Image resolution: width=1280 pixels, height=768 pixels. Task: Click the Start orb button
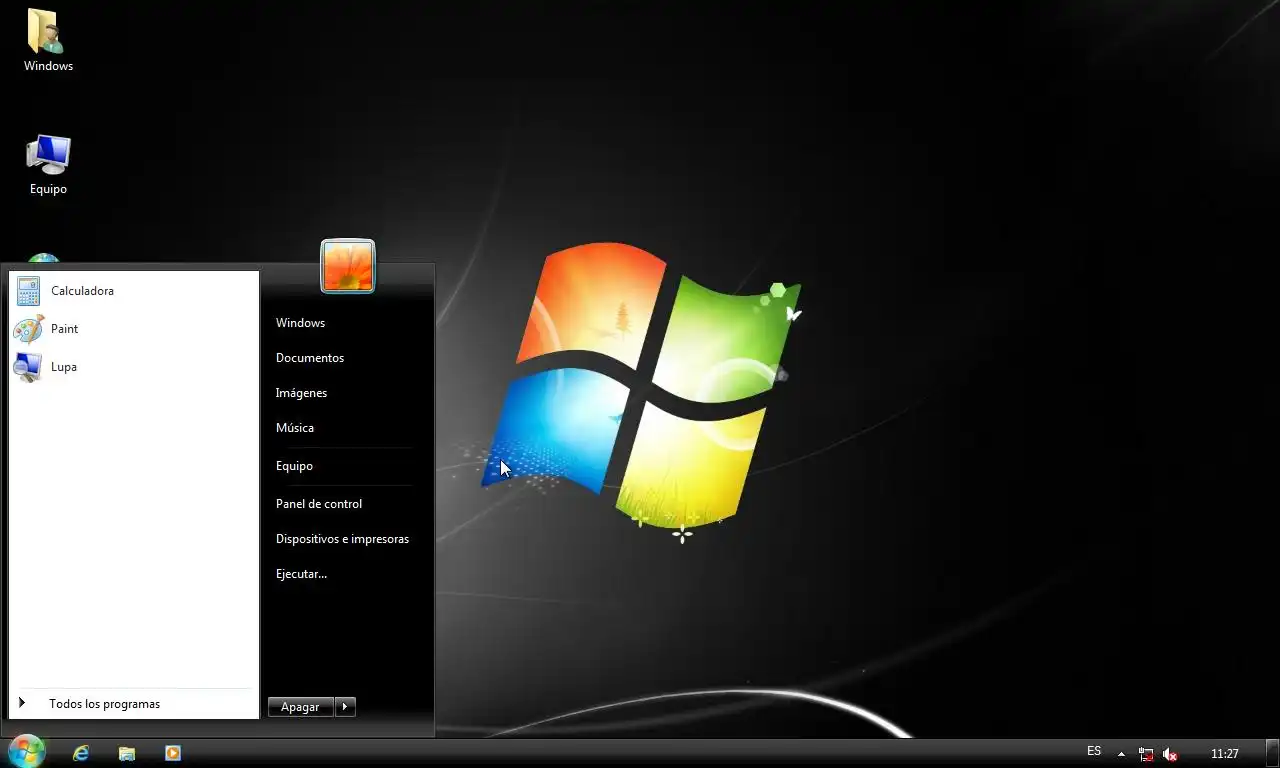(x=27, y=752)
